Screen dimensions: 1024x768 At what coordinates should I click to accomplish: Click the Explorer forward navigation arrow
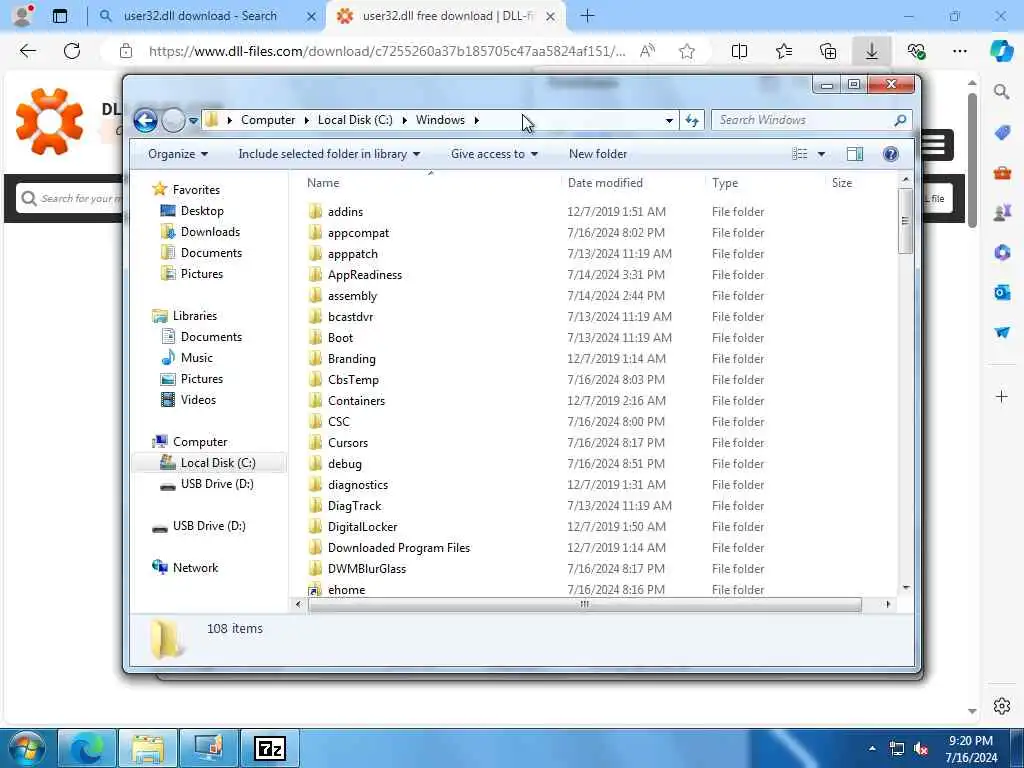pyautogui.click(x=173, y=120)
